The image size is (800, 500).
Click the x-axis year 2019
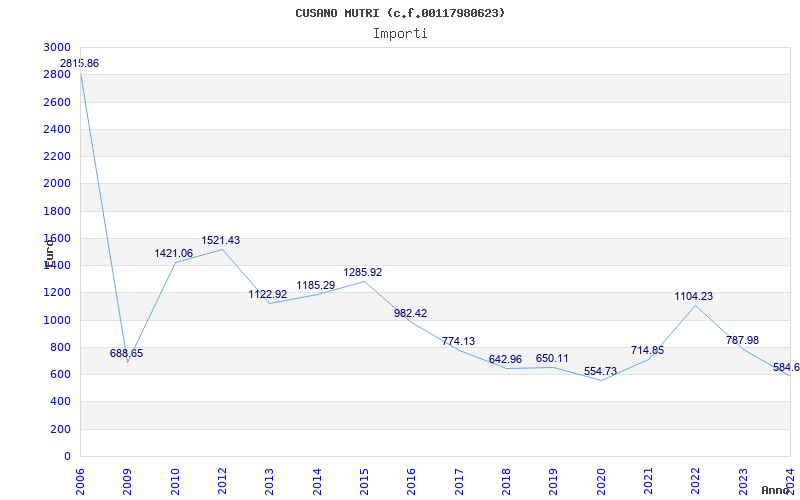554,482
